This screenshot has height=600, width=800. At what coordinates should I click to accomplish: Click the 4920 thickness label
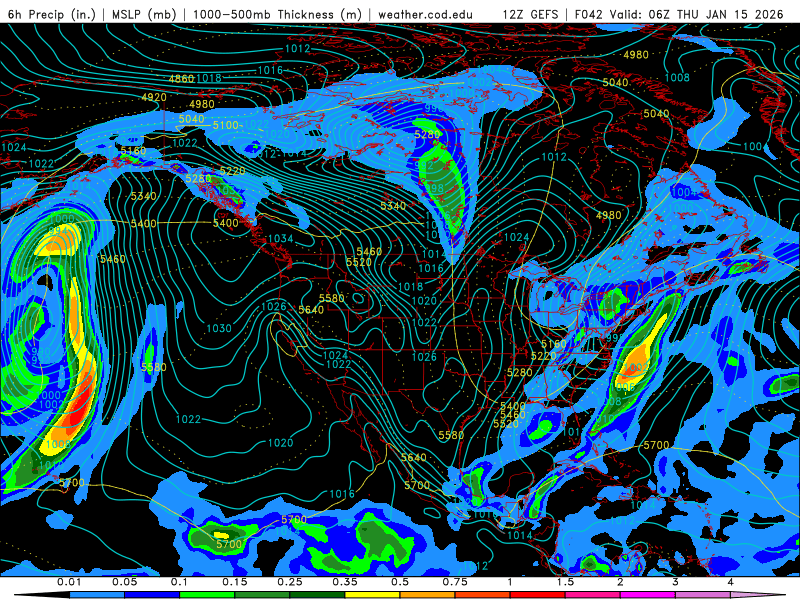pyautogui.click(x=154, y=97)
